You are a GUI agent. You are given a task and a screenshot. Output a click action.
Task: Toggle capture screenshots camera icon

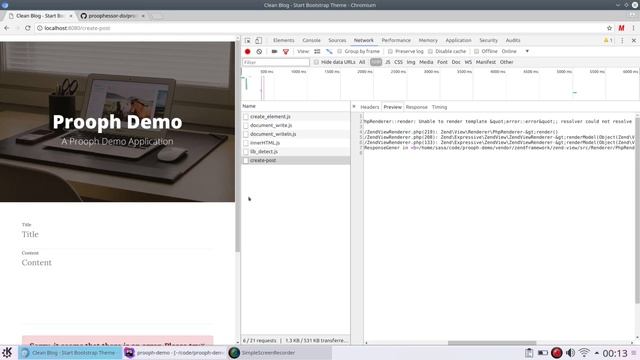pos(274,51)
